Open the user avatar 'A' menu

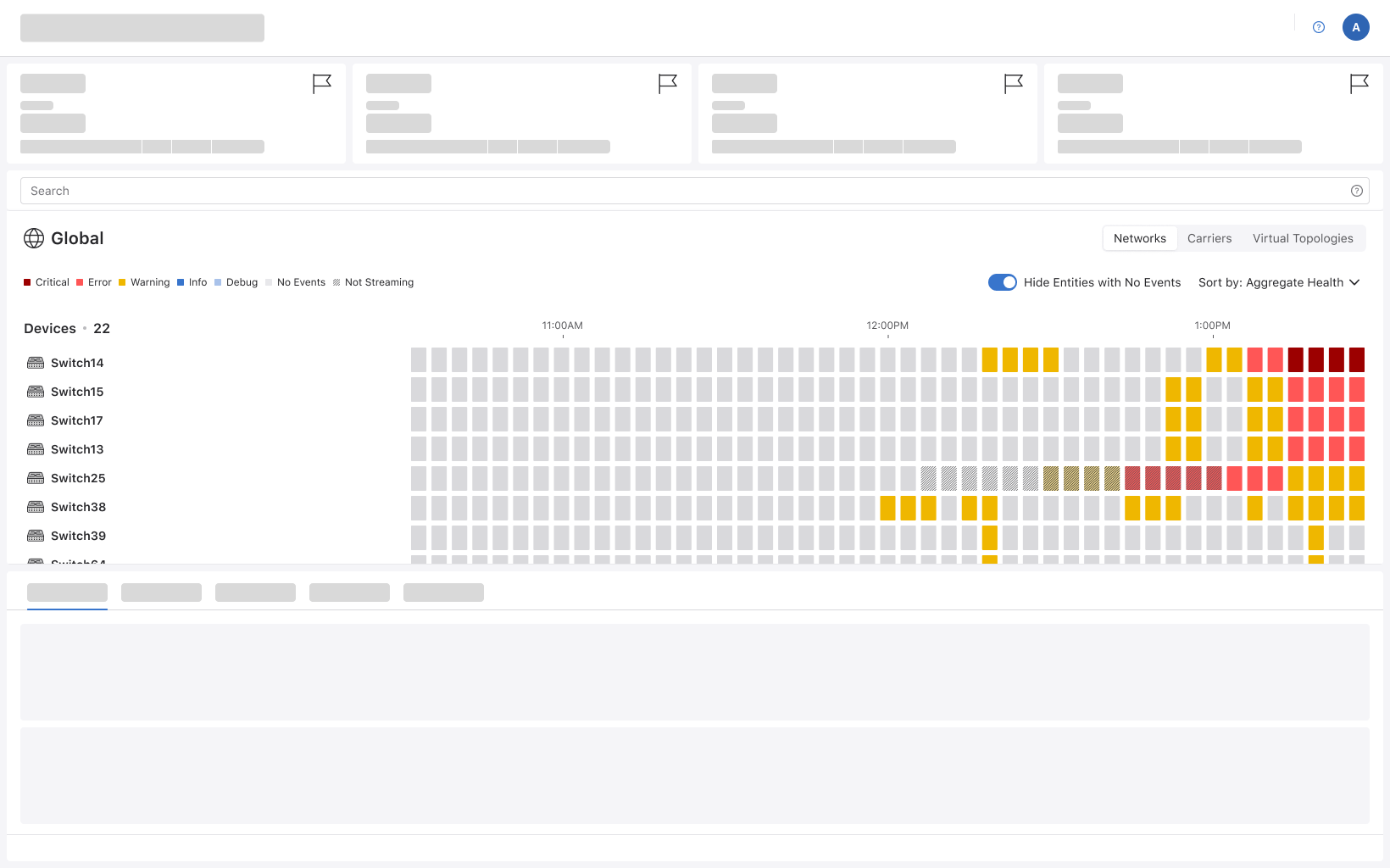[x=1356, y=27]
